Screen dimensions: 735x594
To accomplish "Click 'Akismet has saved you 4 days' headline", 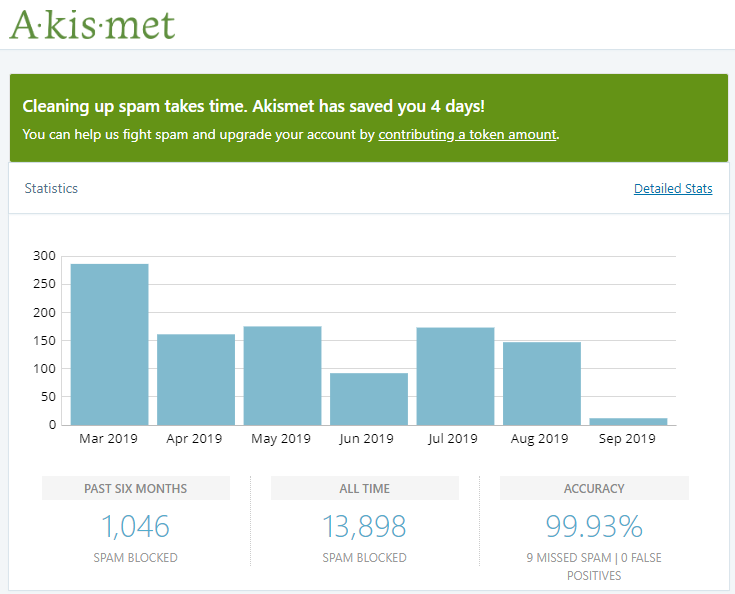I will (x=368, y=106).
